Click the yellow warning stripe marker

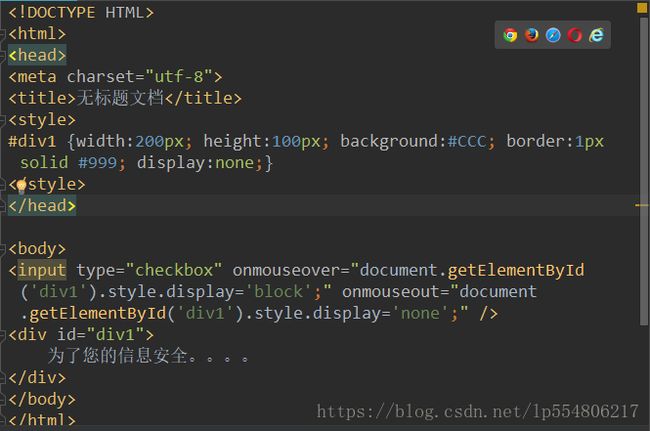tap(641, 205)
